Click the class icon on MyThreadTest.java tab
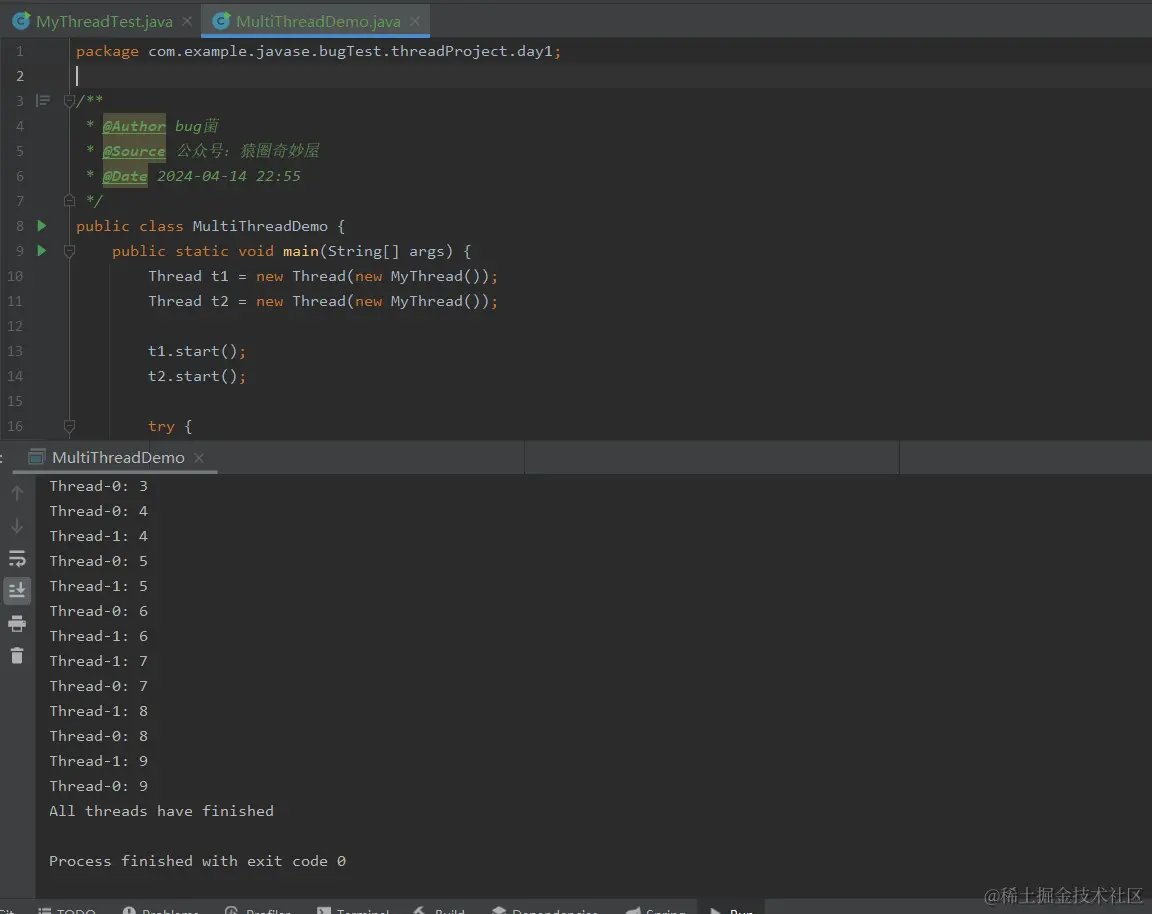This screenshot has height=914, width=1152. [21, 21]
